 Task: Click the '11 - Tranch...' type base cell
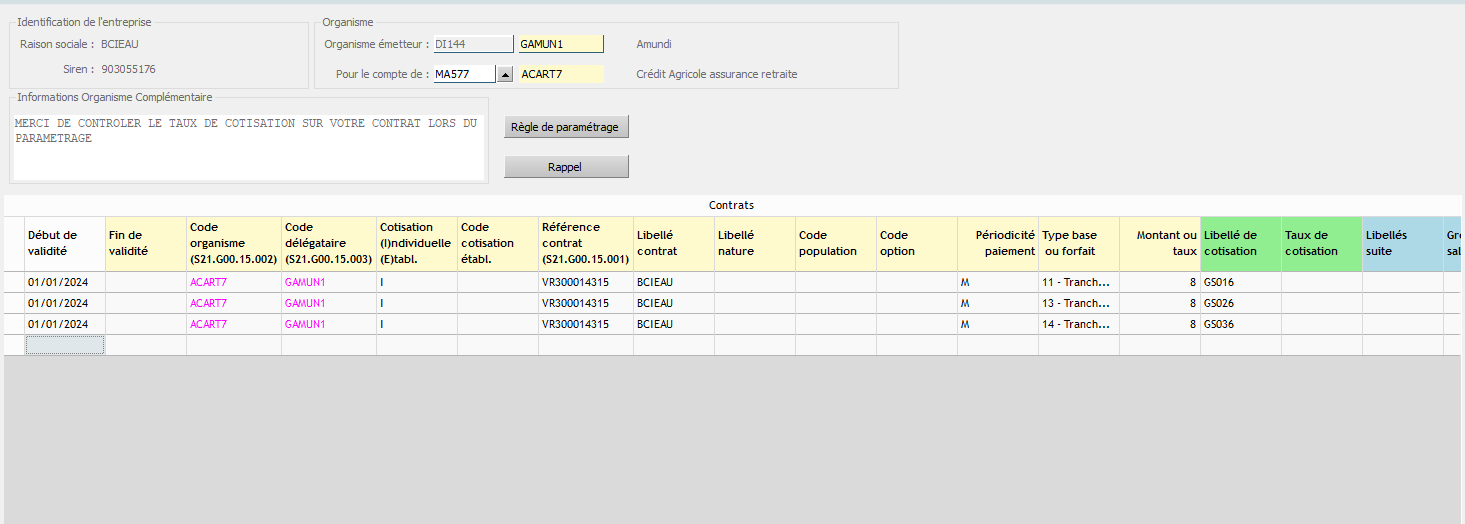pyautogui.click(x=1079, y=282)
